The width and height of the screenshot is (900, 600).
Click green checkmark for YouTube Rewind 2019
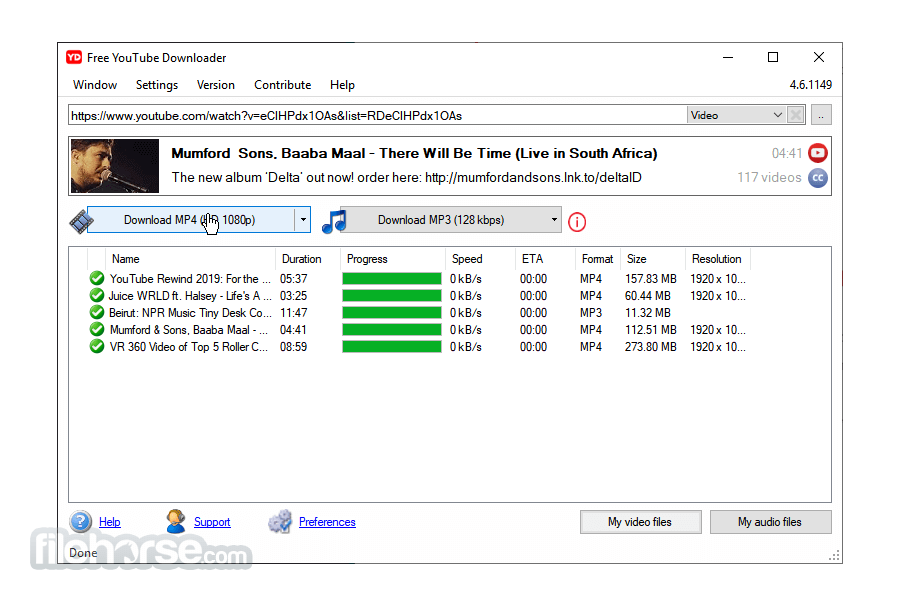pyautogui.click(x=96, y=278)
